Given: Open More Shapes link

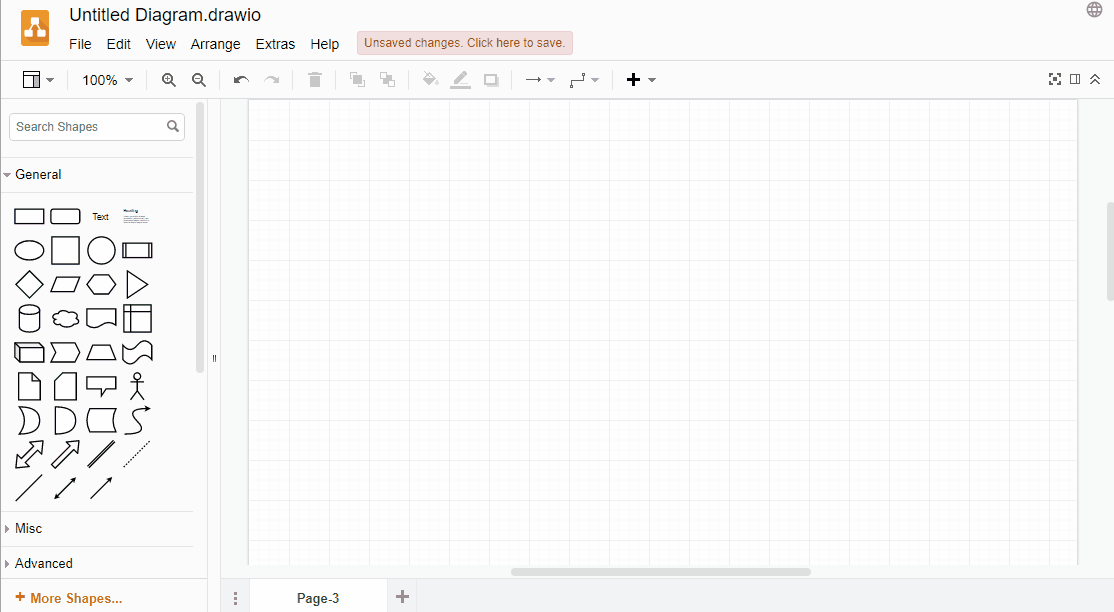Looking at the screenshot, I should coord(67,597).
